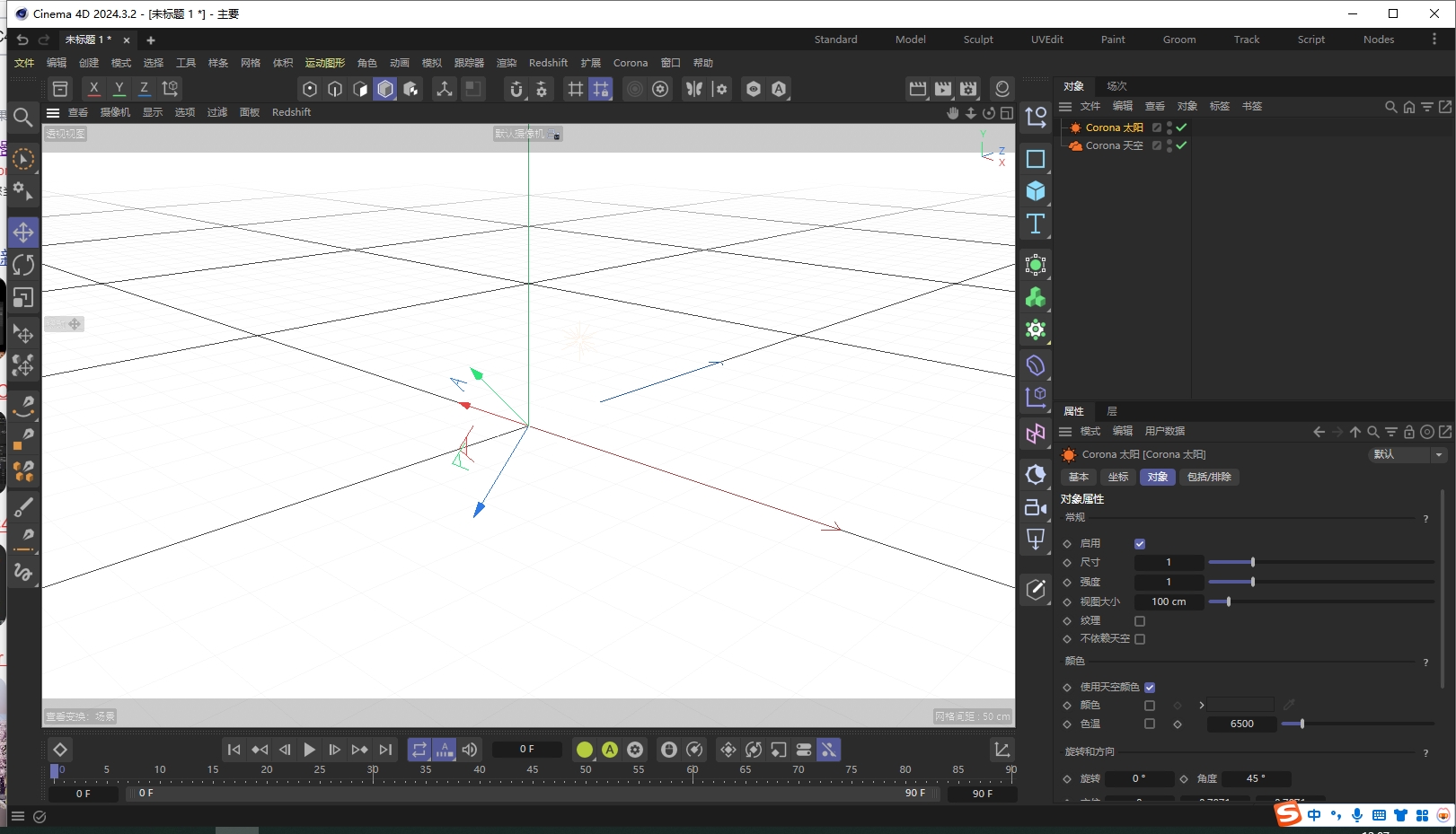Record active objects keyframe button
Viewport: 1456px width, 834px height.
585,750
